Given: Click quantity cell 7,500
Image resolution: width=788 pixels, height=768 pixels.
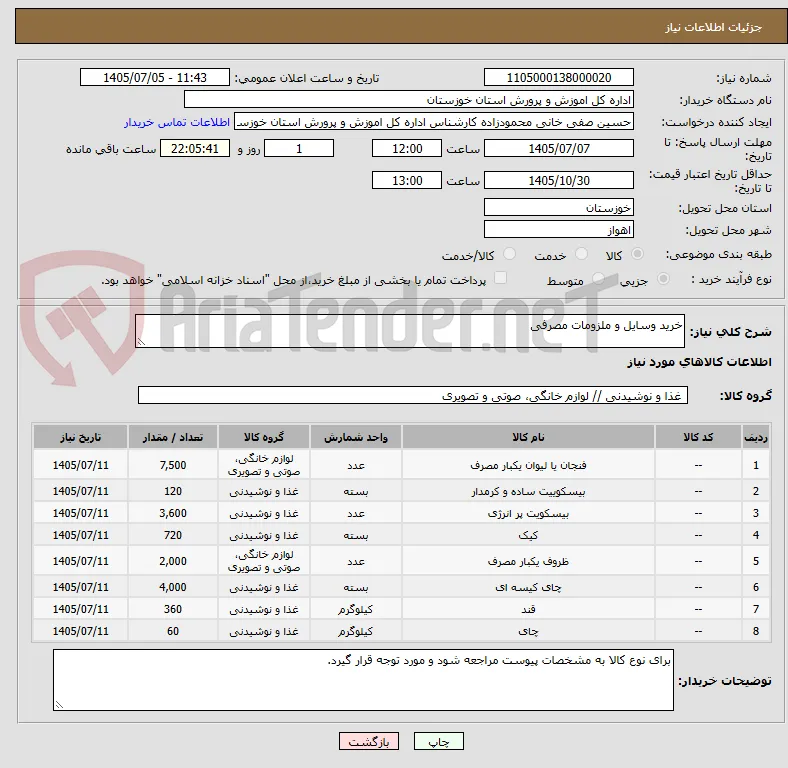Looking at the screenshot, I should pos(173,465).
